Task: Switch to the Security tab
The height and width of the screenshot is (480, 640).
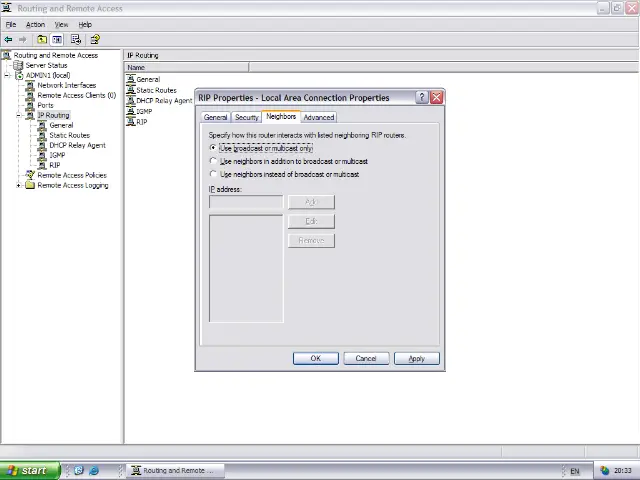Action: pyautogui.click(x=247, y=118)
